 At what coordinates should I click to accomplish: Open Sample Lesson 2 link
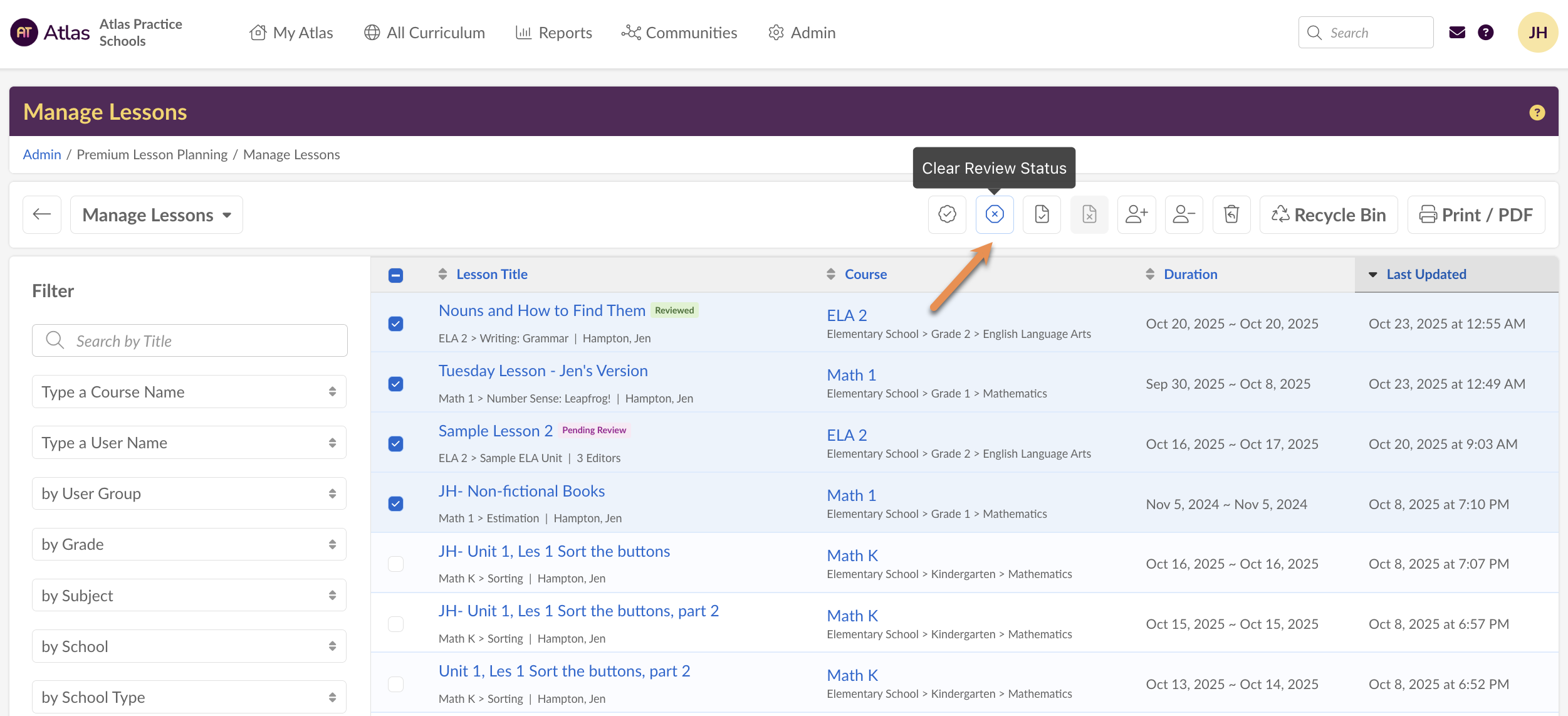pyautogui.click(x=495, y=431)
